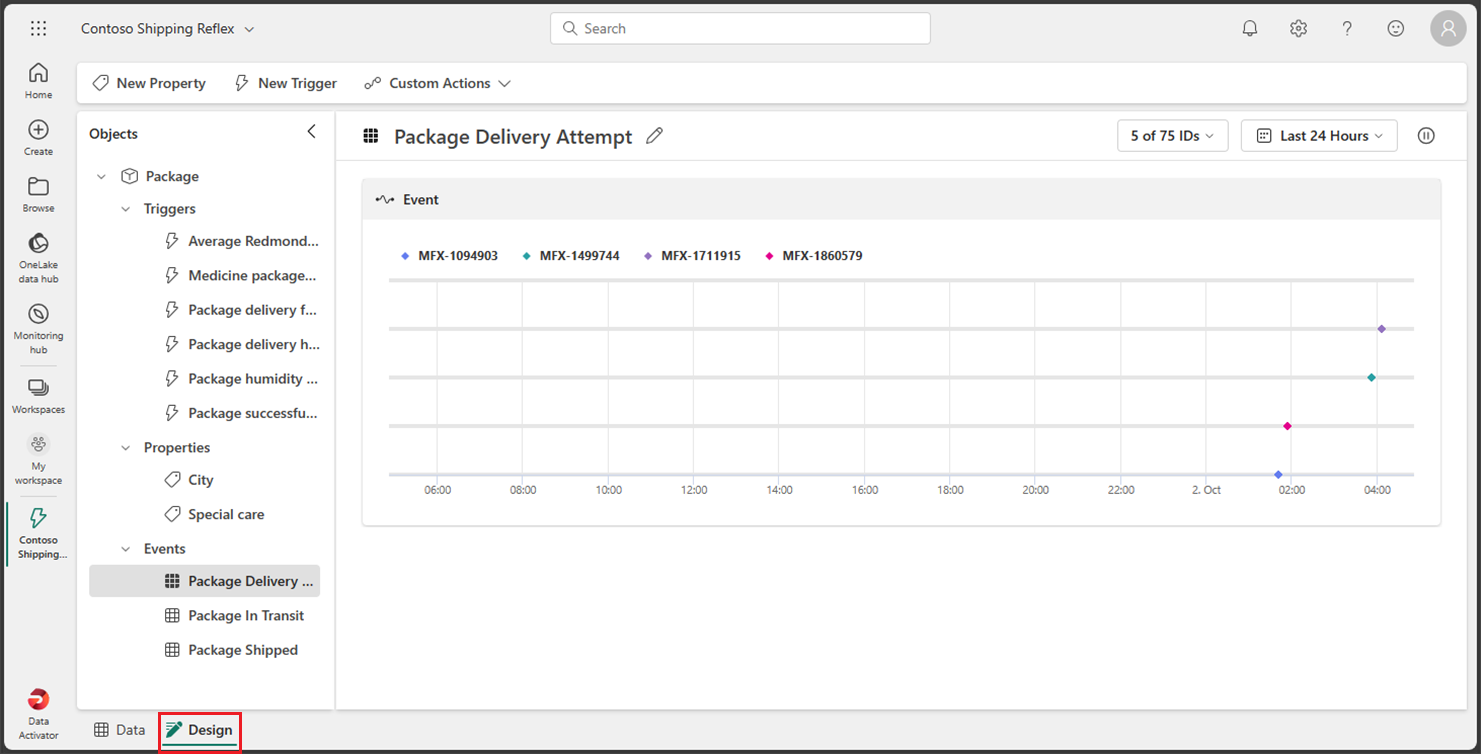Open the Custom Actions dropdown
Viewport: 1481px width, 754px height.
[x=437, y=83]
